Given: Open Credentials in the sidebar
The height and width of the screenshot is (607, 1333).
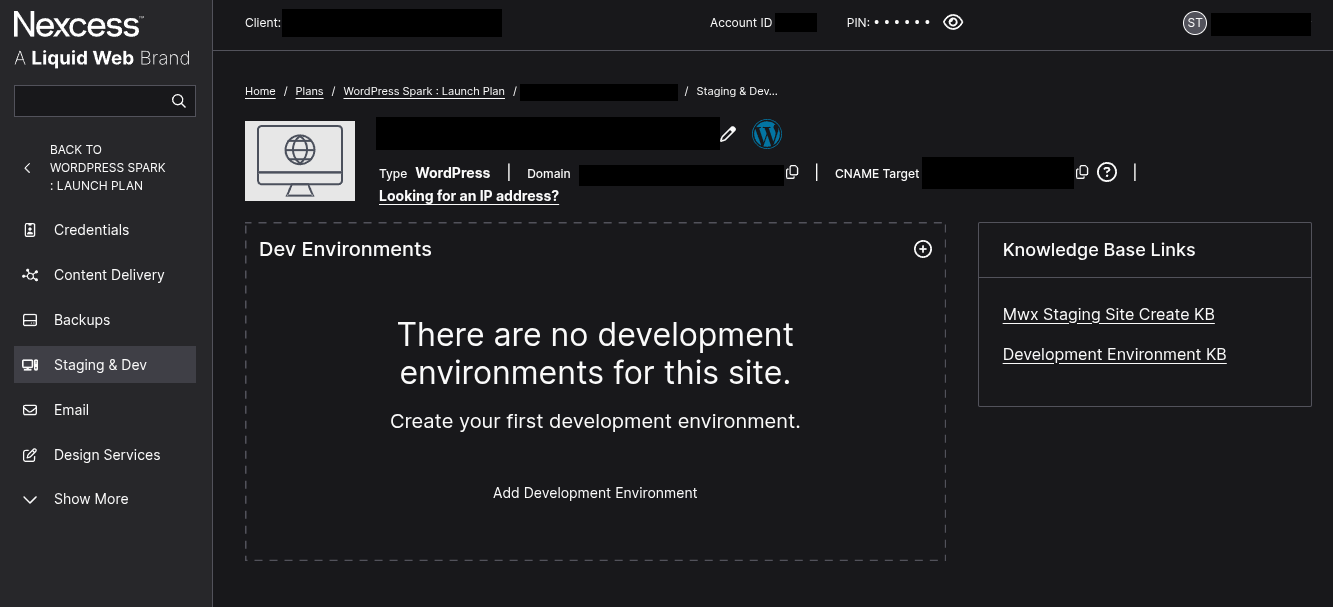Looking at the screenshot, I should point(91,230).
